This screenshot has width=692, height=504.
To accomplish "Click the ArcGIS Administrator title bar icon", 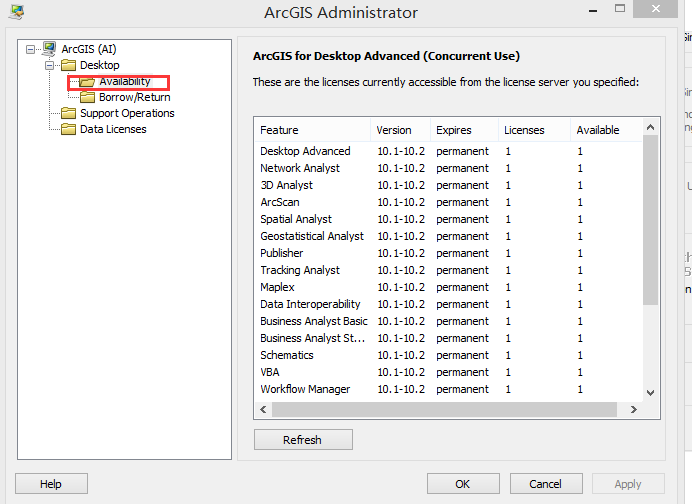I will tap(16, 12).
